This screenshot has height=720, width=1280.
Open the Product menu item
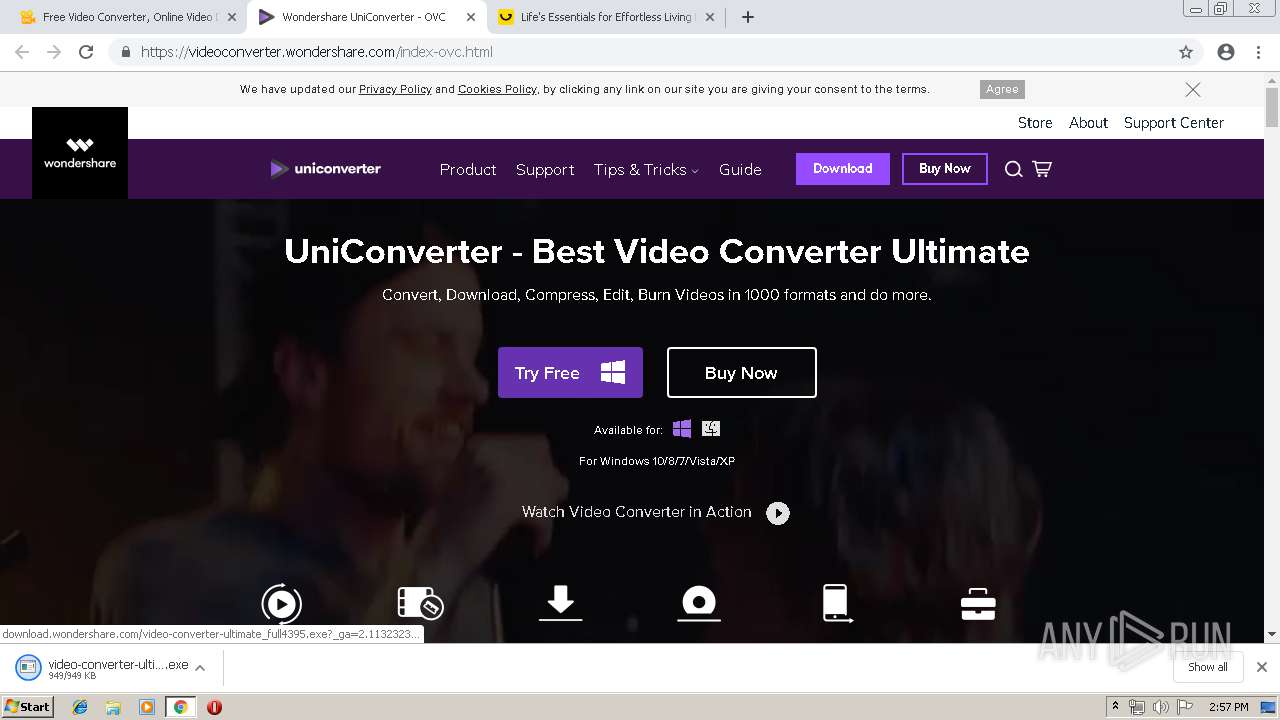468,169
